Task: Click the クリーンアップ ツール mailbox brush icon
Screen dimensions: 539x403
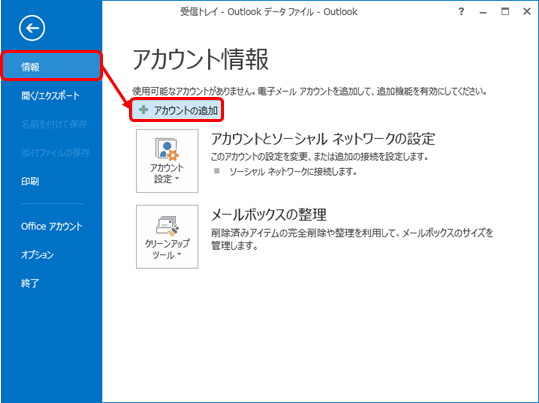Action: (x=167, y=226)
